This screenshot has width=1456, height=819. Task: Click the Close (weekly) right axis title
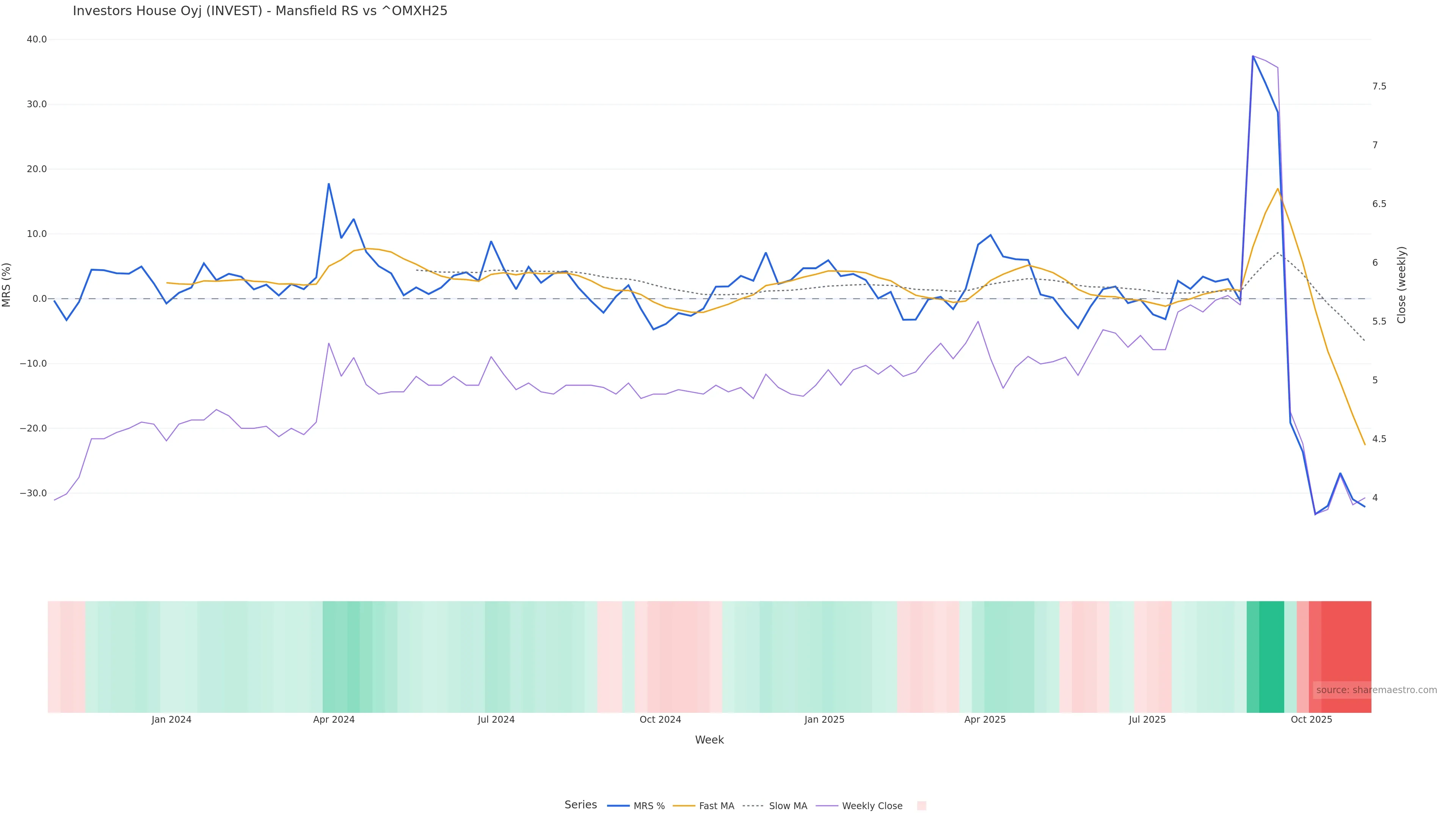coord(1401,285)
